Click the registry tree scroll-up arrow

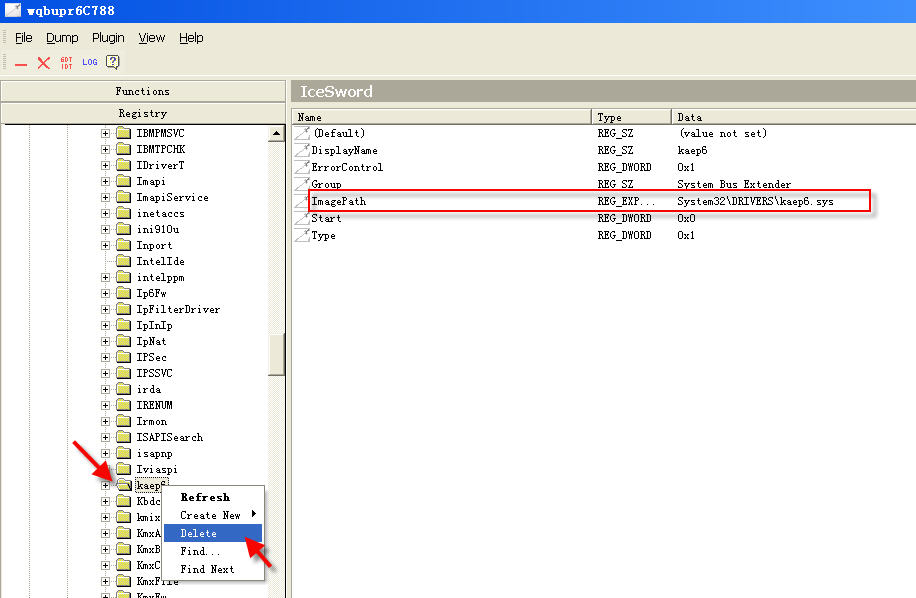pyautogui.click(x=276, y=134)
